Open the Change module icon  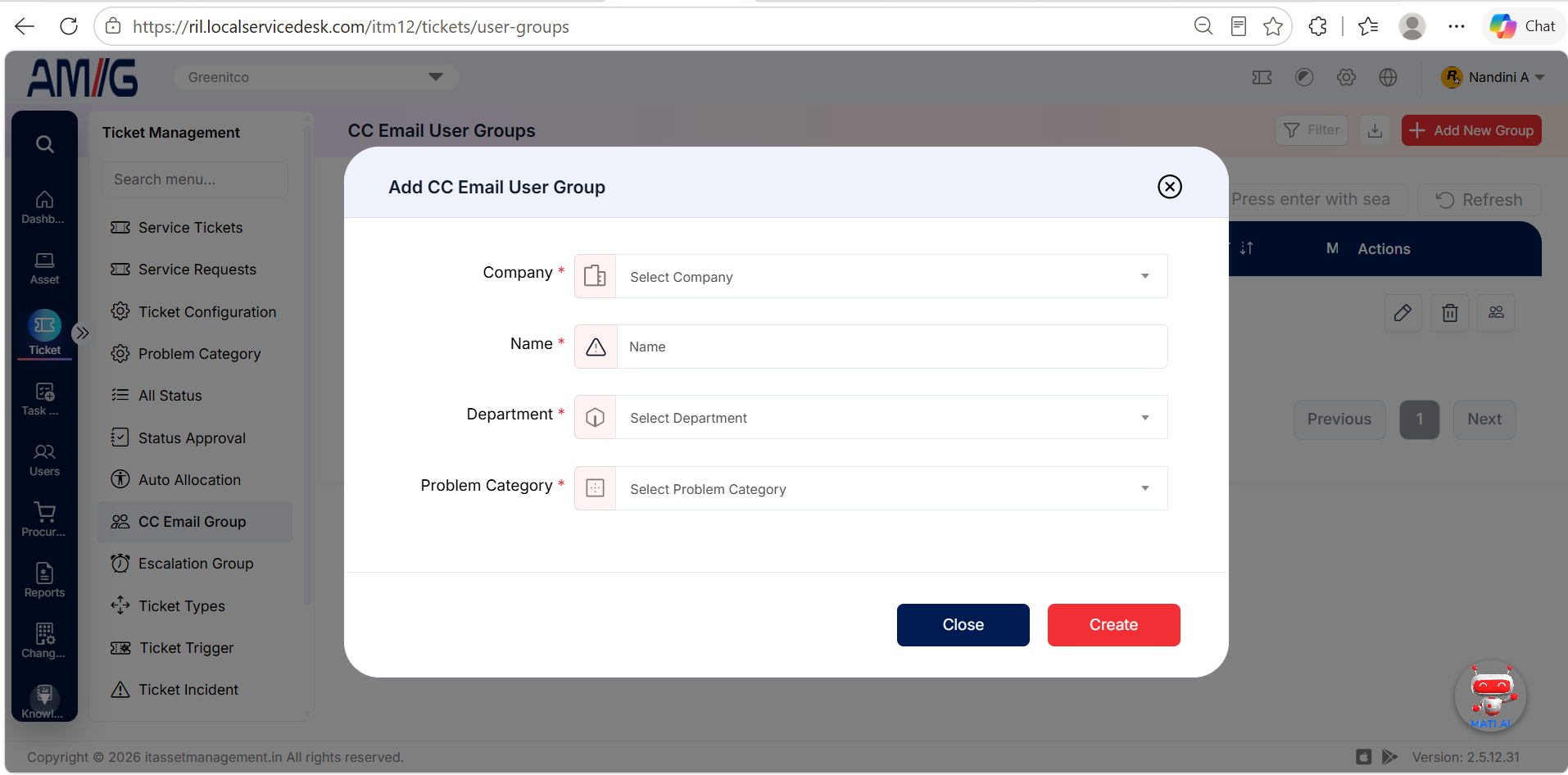pyautogui.click(x=44, y=641)
